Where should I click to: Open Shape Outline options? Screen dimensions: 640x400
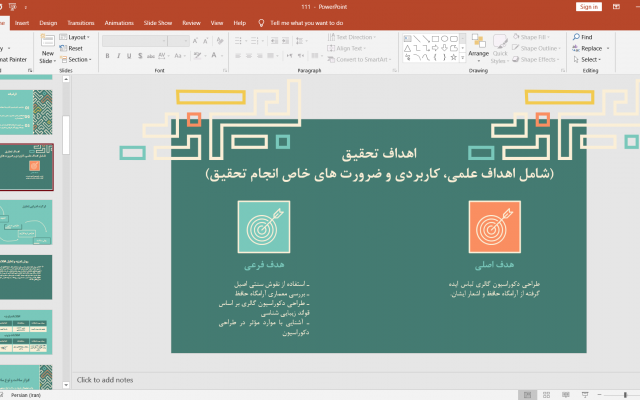tap(536, 48)
